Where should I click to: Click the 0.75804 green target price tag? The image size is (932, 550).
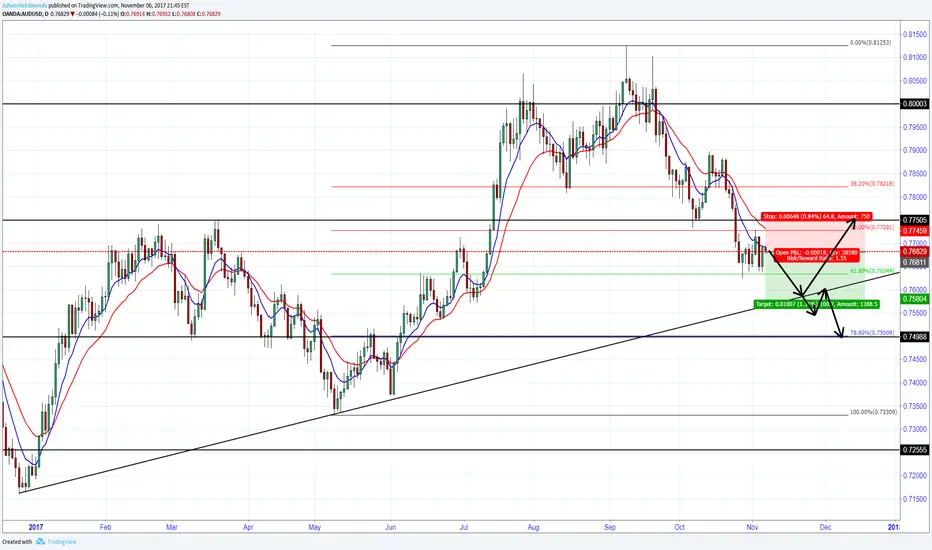915,298
